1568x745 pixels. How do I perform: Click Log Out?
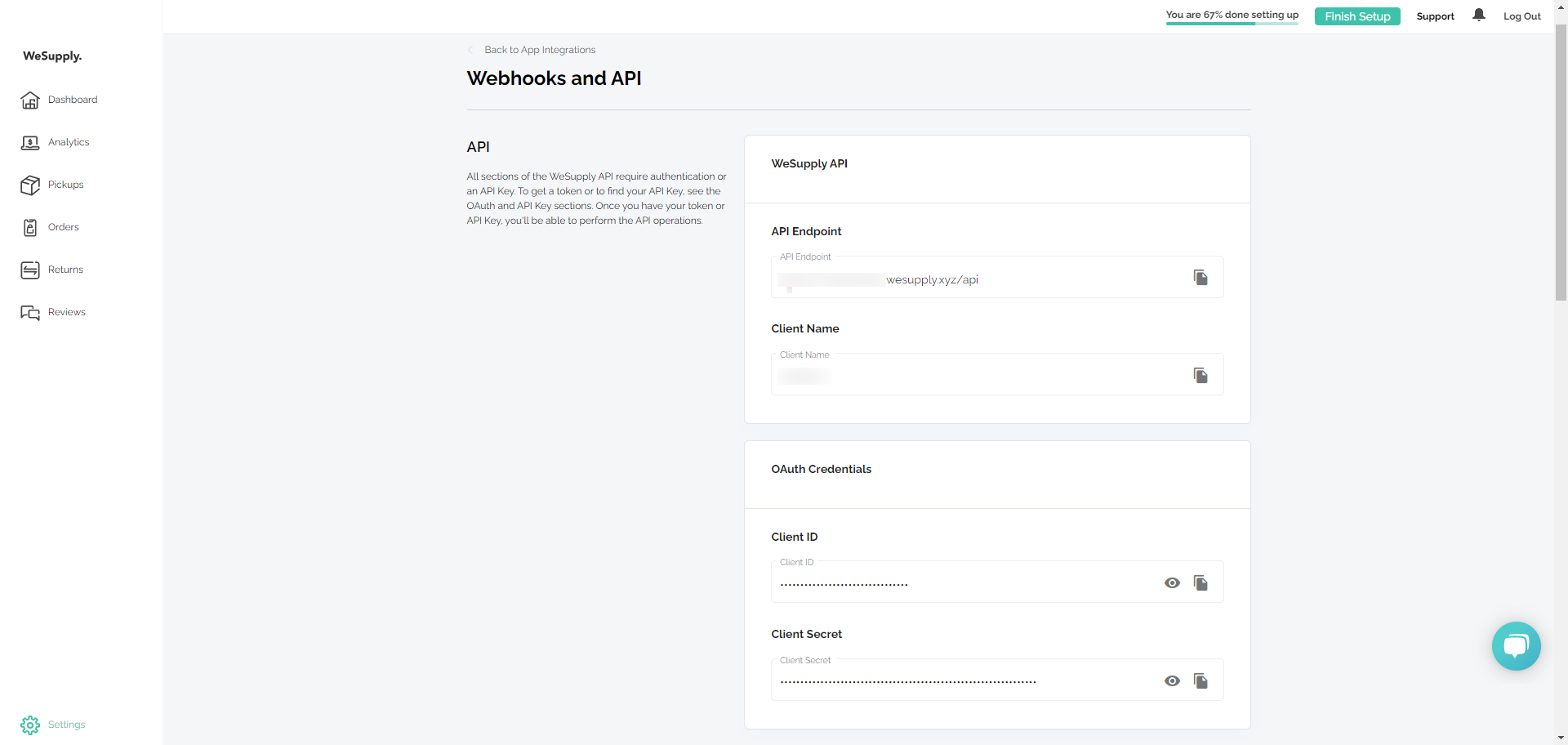pyautogui.click(x=1522, y=16)
